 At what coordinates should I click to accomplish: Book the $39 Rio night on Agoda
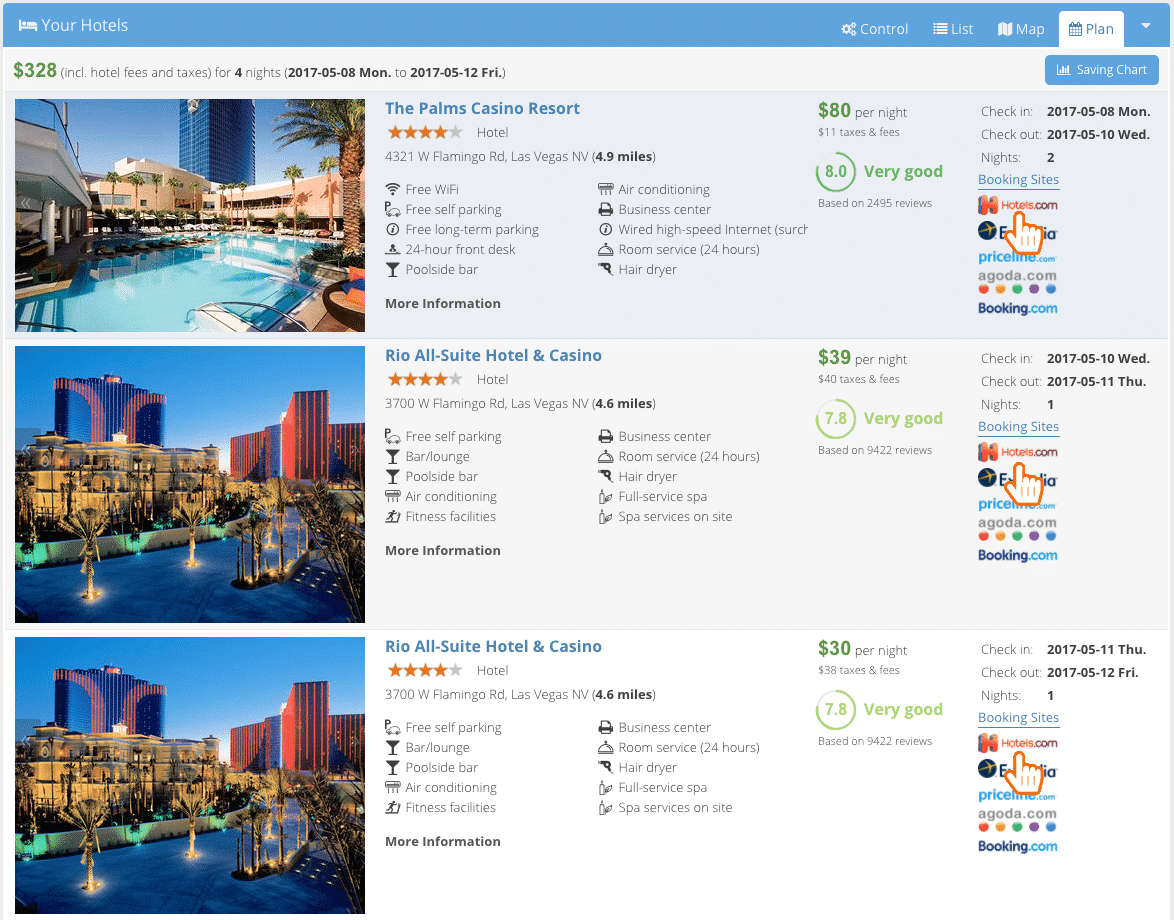[x=1018, y=528]
